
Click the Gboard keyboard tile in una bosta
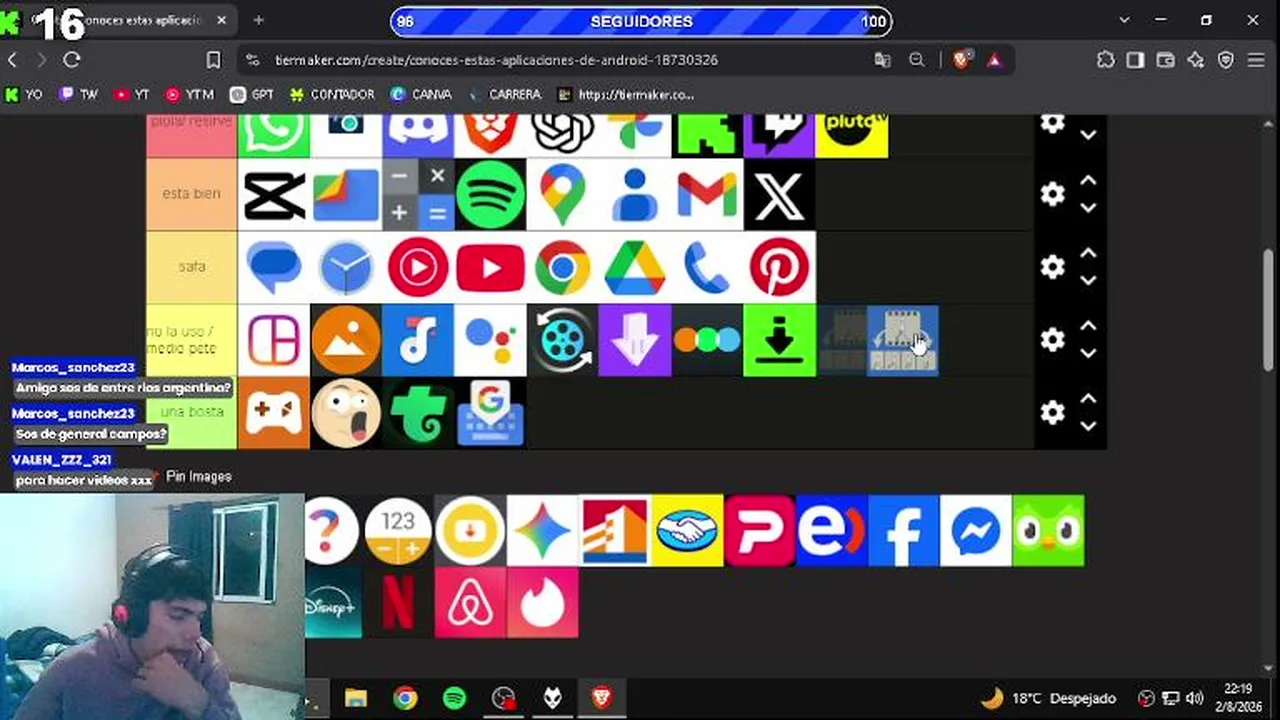tap(490, 412)
